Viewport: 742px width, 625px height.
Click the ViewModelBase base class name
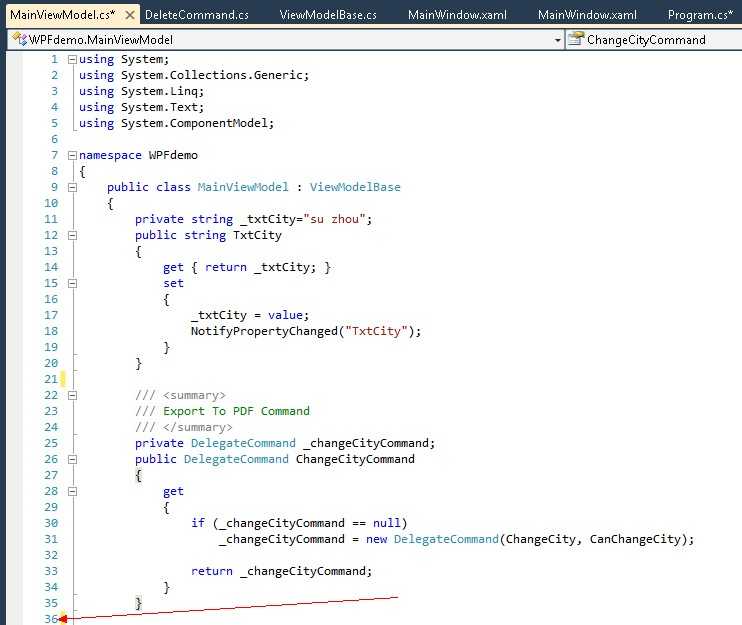point(355,187)
